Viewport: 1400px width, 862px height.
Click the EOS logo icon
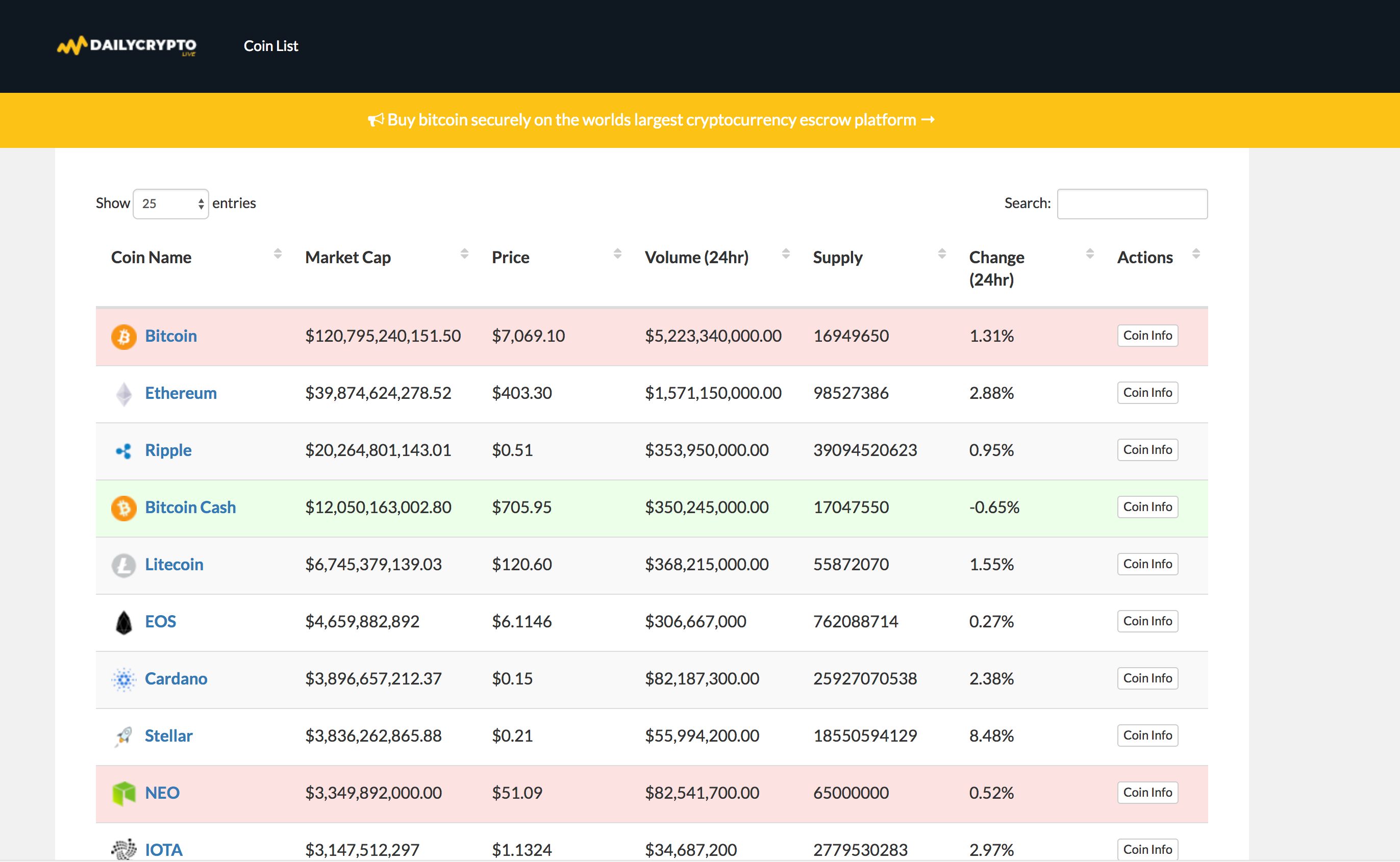tap(124, 622)
